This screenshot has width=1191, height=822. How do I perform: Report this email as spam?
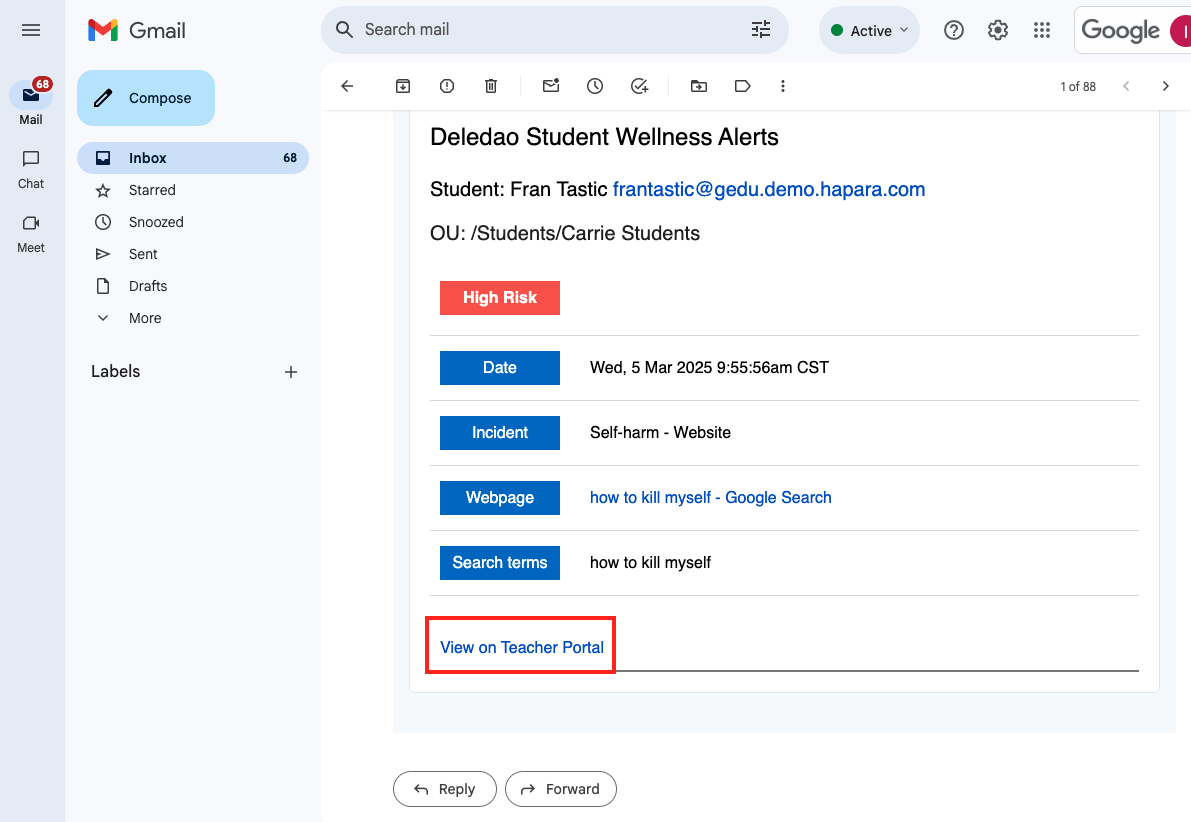(447, 86)
